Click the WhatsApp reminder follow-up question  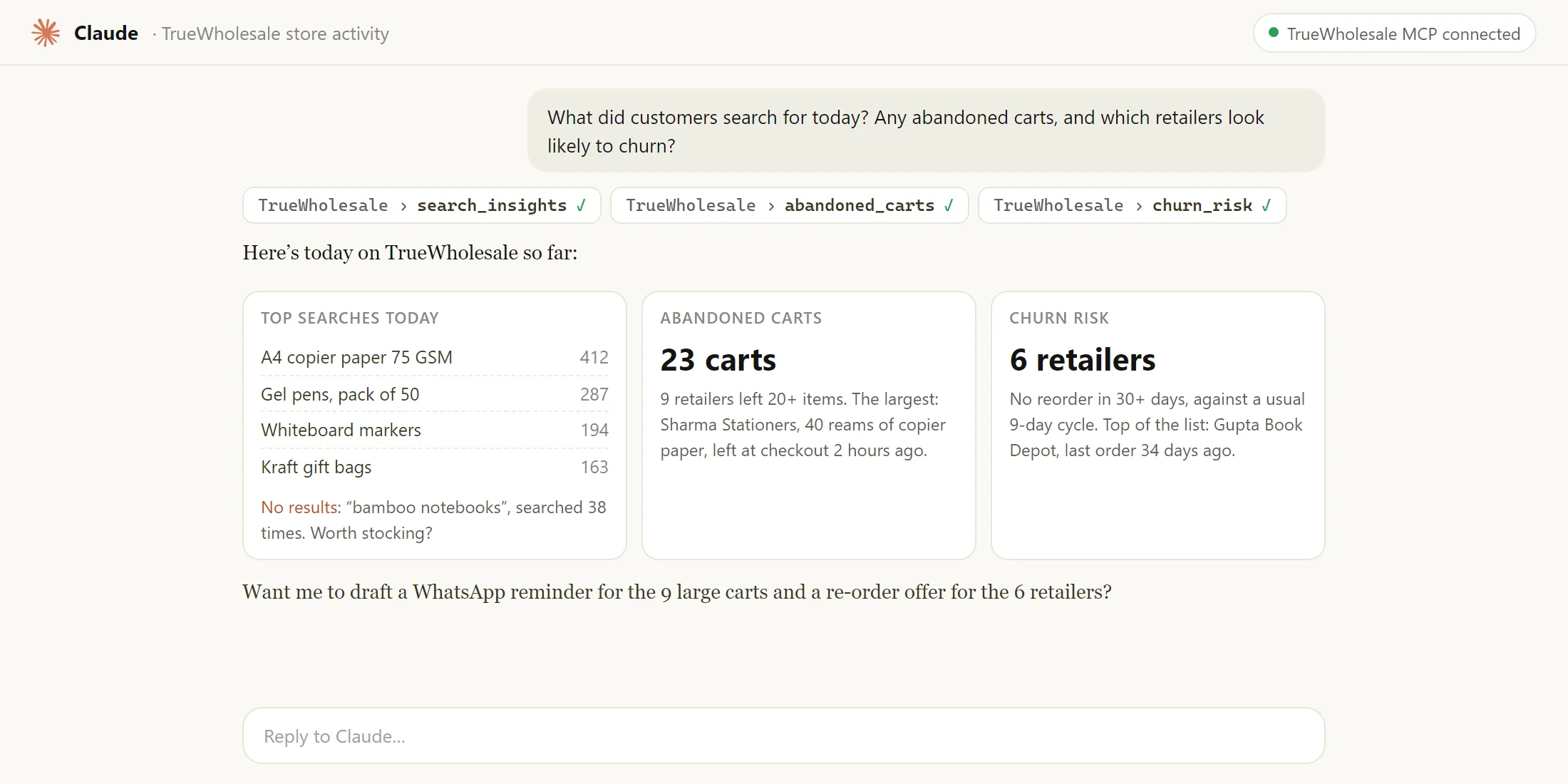pyautogui.click(x=677, y=592)
